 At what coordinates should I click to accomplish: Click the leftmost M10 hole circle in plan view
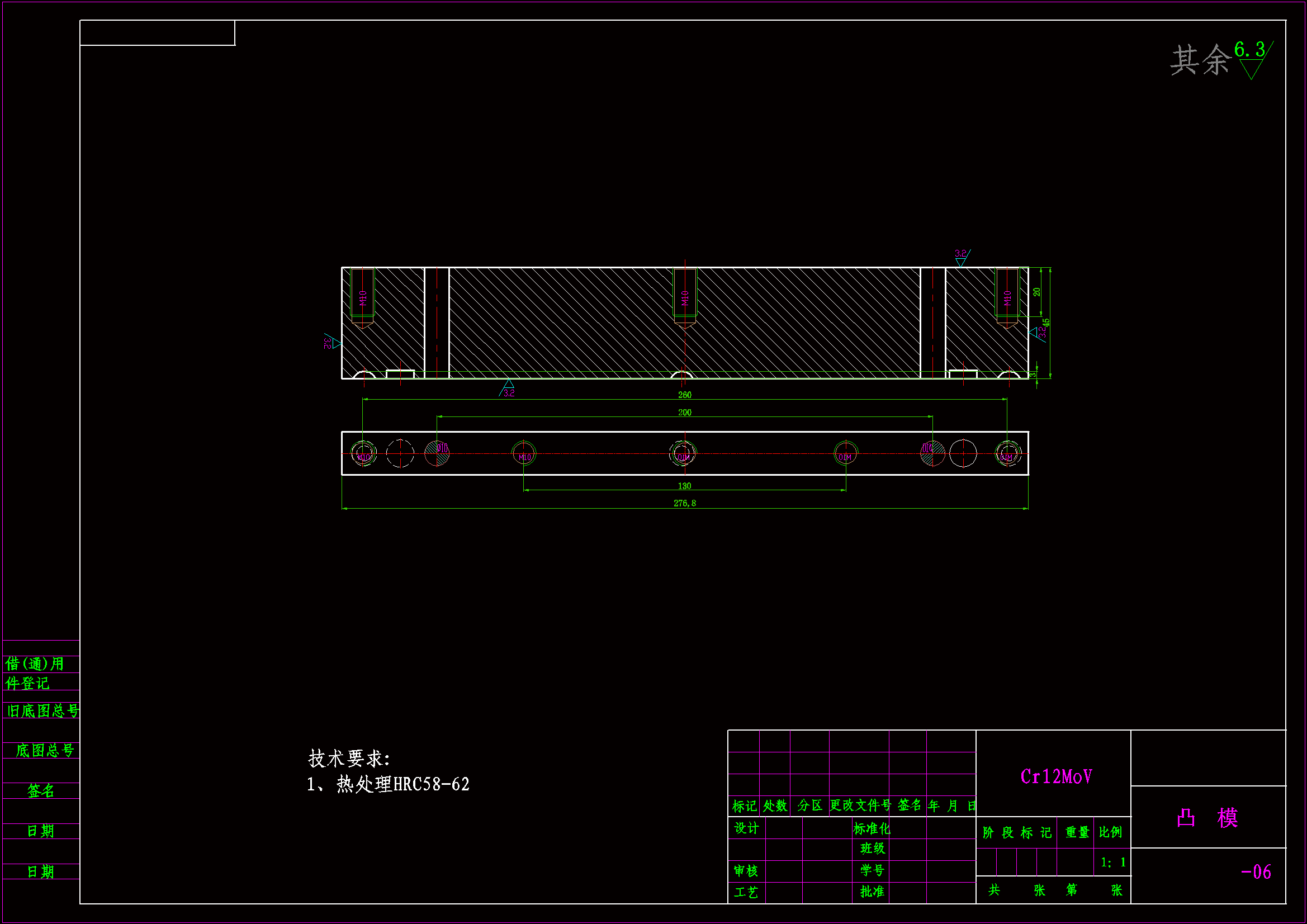click(363, 454)
